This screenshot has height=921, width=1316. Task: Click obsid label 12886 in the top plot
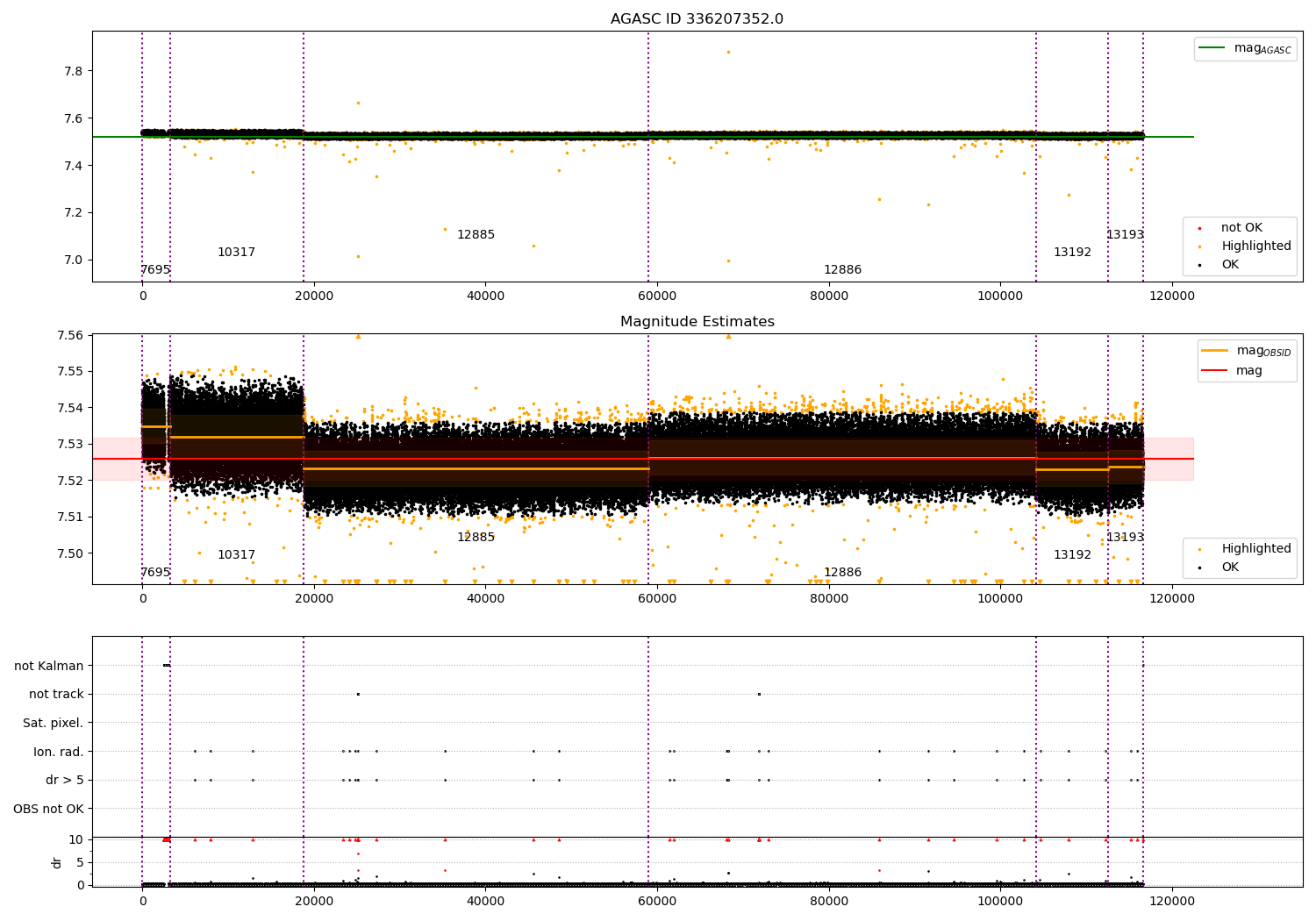(842, 270)
